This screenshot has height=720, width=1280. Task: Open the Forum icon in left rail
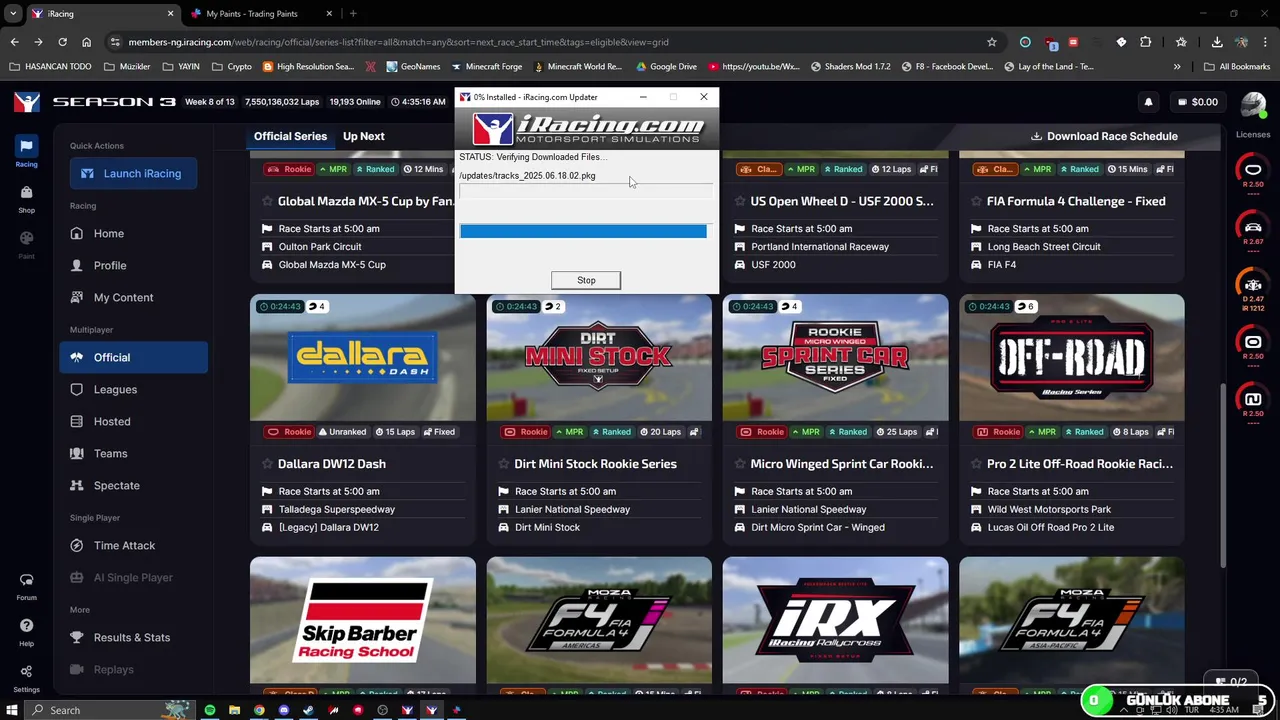26,586
